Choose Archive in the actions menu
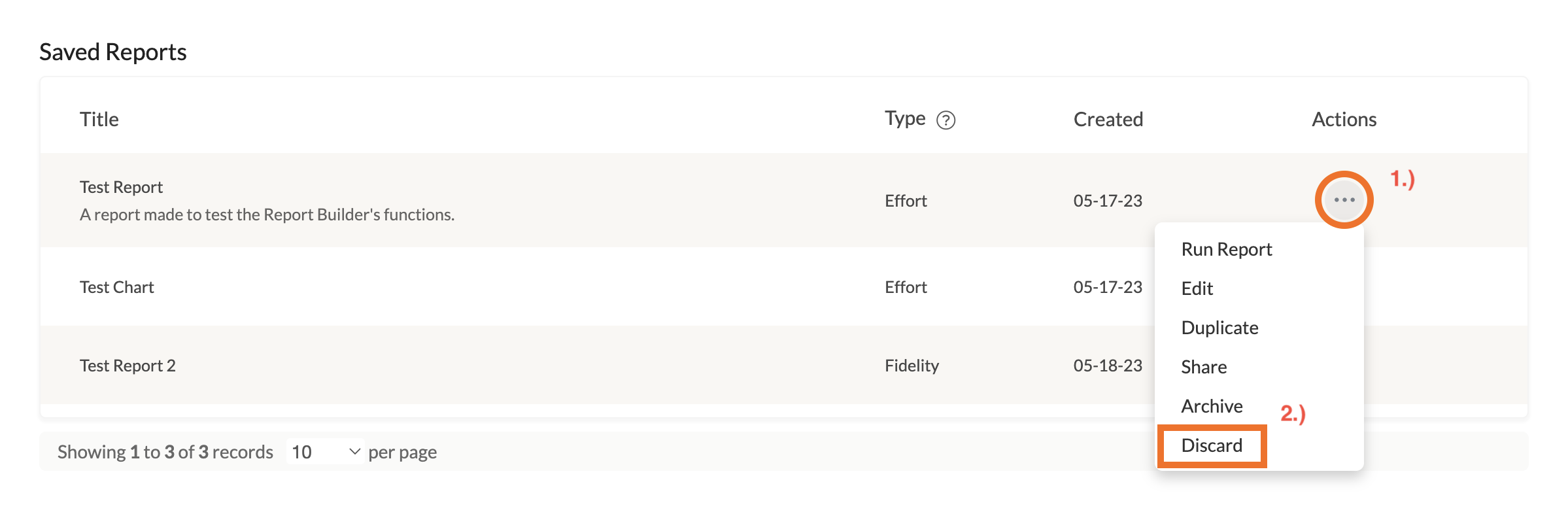The height and width of the screenshot is (514, 1568). pyautogui.click(x=1212, y=406)
